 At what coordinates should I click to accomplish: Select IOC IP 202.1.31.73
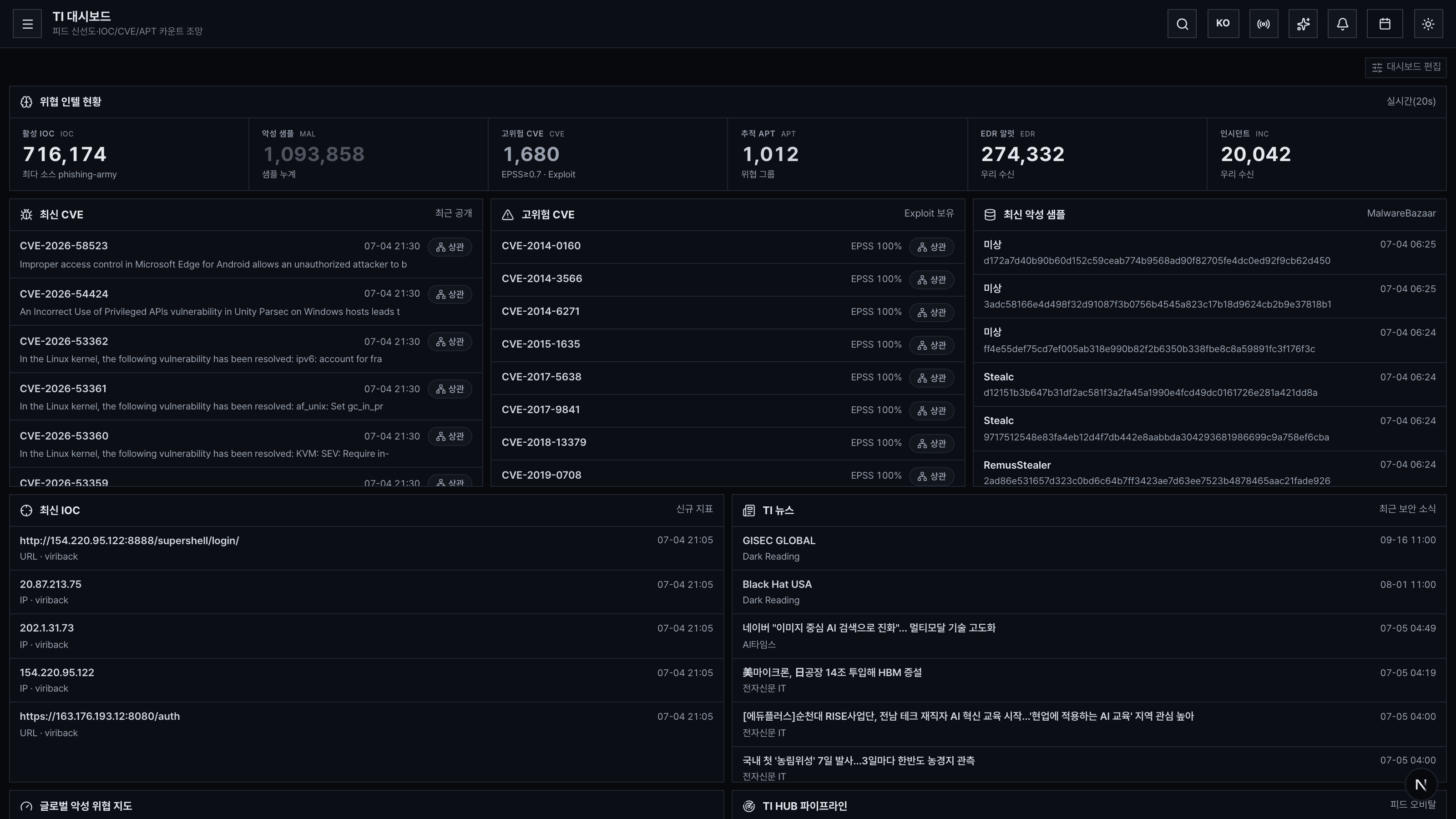(366, 636)
